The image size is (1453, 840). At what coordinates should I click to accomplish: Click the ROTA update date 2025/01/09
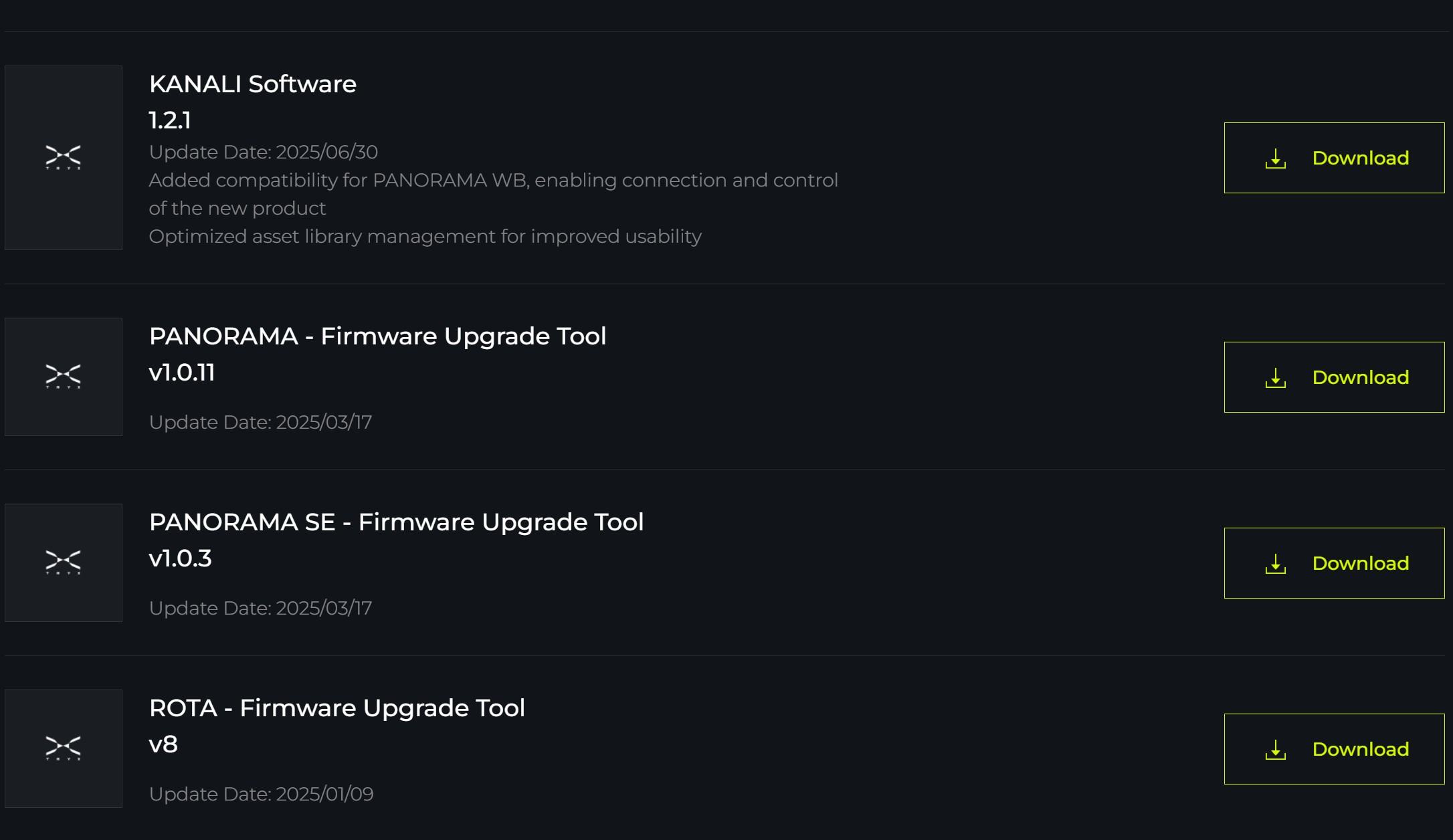[x=261, y=794]
